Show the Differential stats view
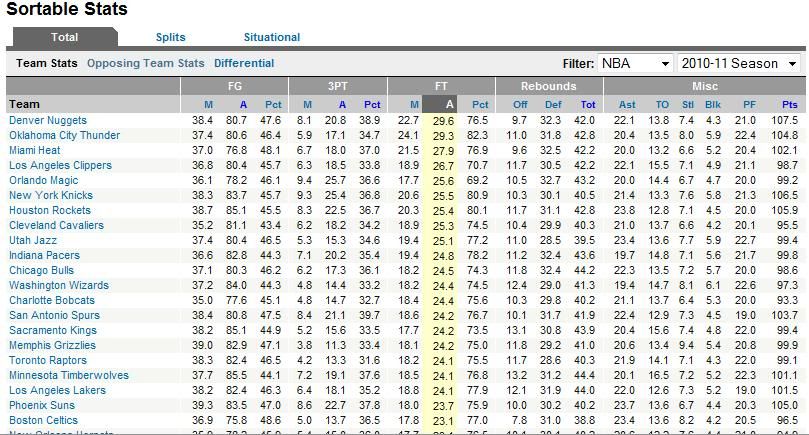The height and width of the screenshot is (435, 809). coord(244,63)
